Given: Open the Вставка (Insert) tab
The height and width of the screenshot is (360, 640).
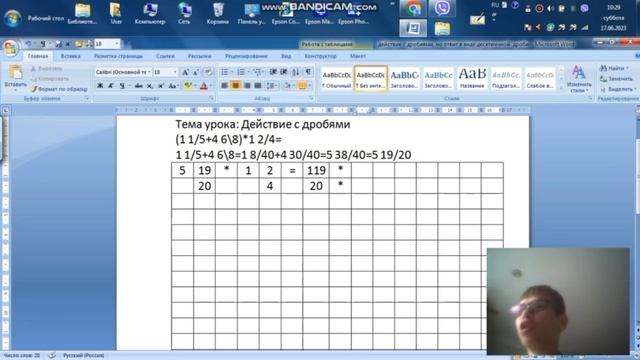Looking at the screenshot, I should coord(70,56).
